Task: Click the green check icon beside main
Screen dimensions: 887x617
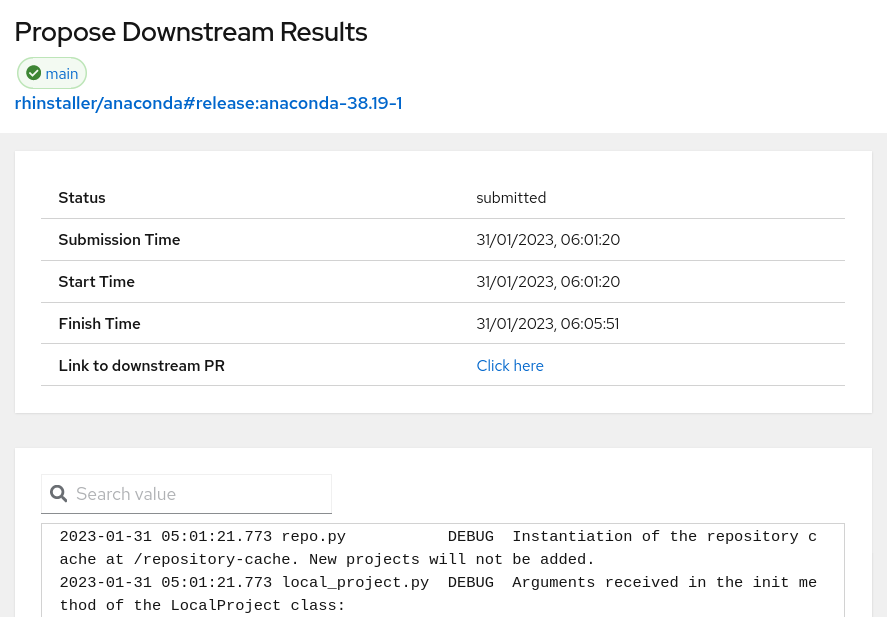Action: [x=34, y=73]
